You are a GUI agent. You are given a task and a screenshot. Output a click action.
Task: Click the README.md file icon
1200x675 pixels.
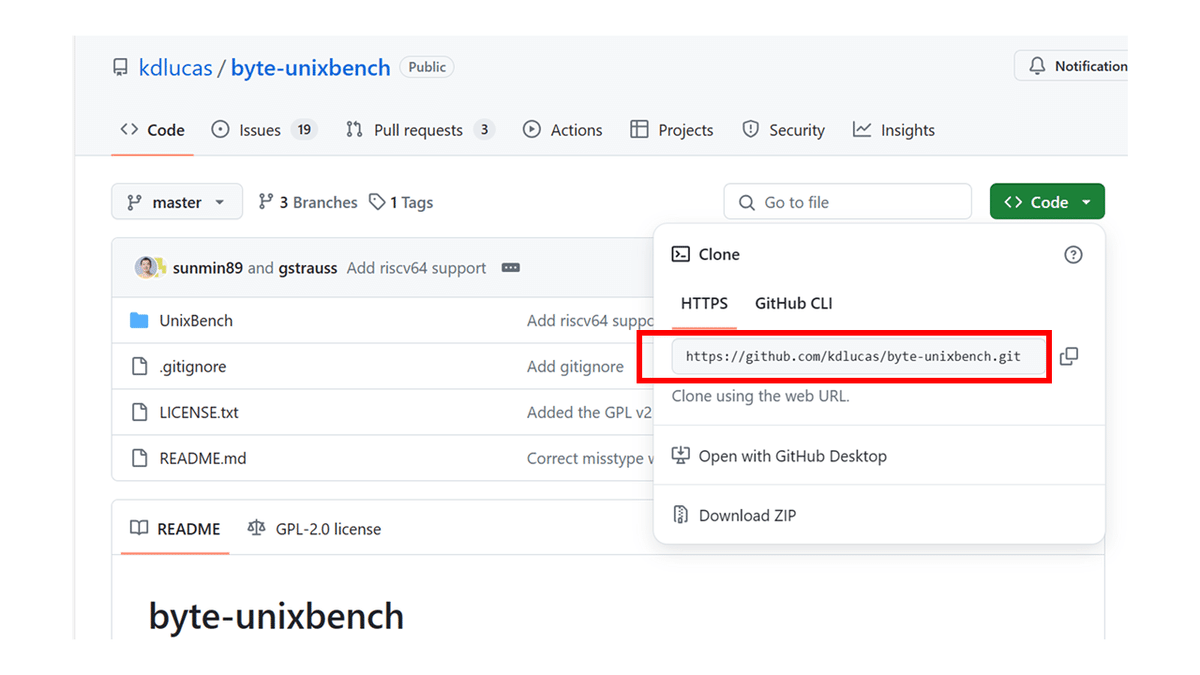(x=140, y=458)
